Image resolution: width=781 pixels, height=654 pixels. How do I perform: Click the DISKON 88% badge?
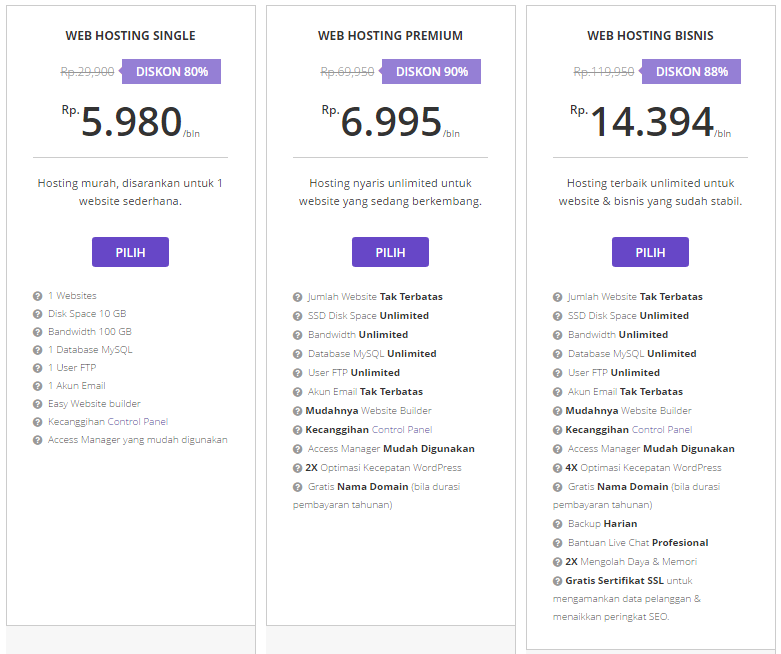pos(690,72)
